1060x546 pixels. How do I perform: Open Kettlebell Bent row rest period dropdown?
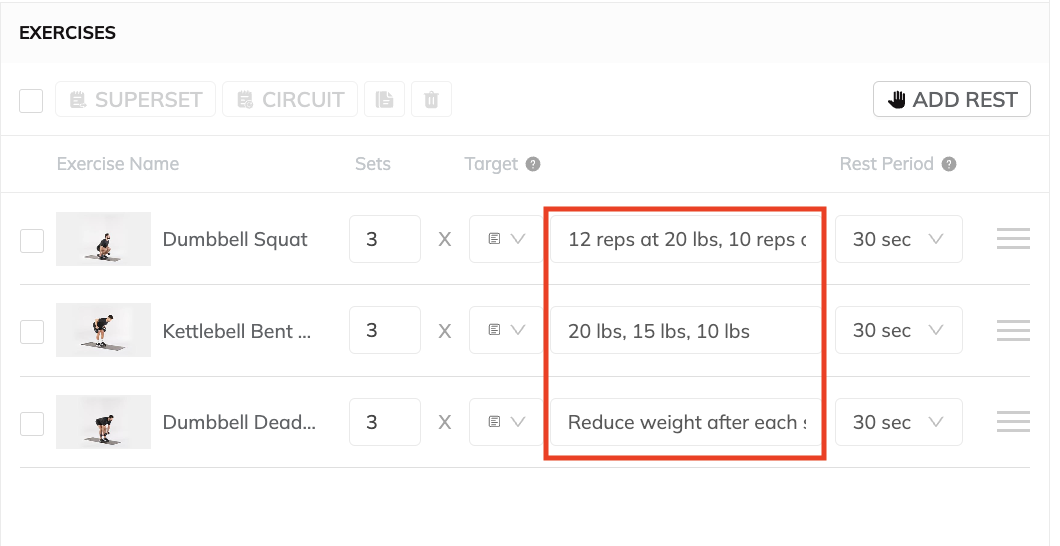pos(898,330)
